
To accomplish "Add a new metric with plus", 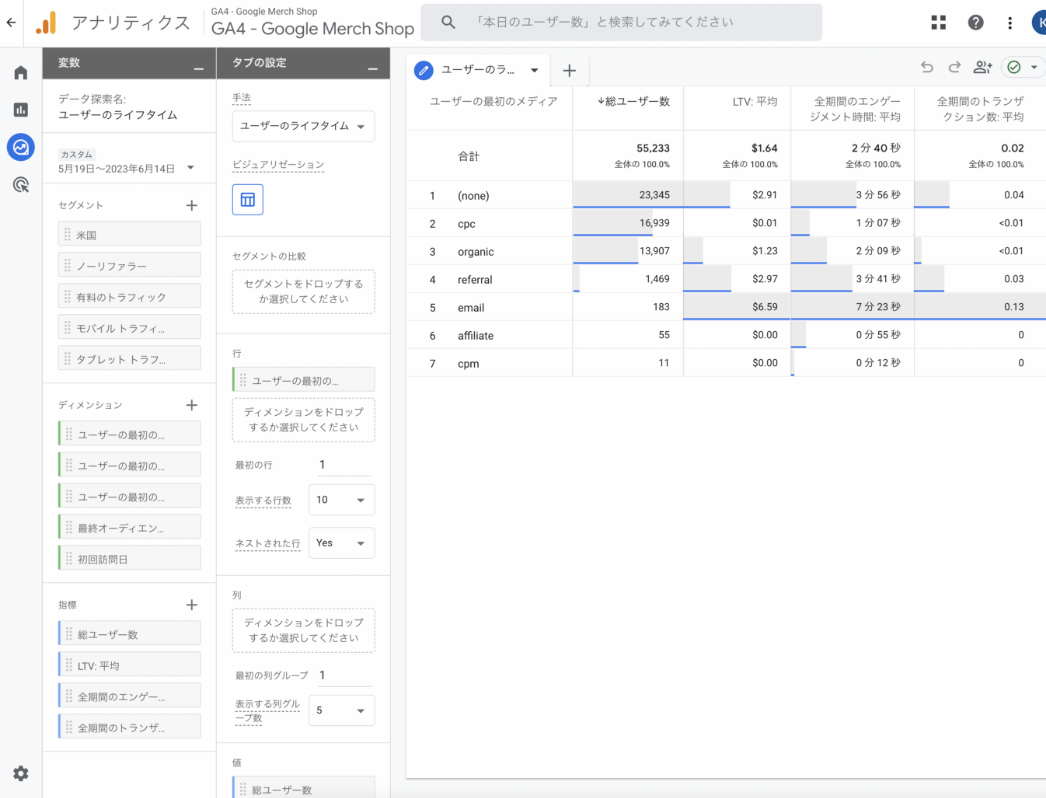I will [x=191, y=605].
